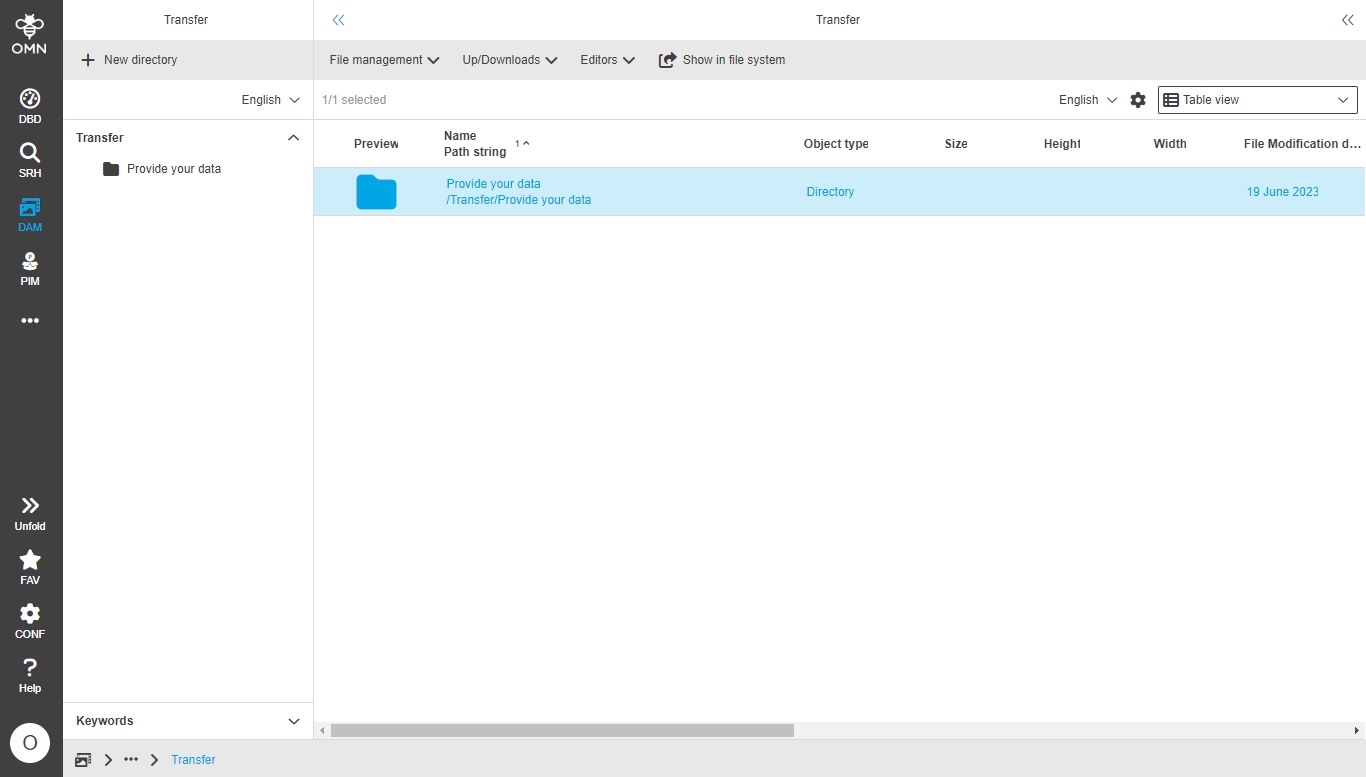Image resolution: width=1366 pixels, height=777 pixels.
Task: Click the horizontal scrollbar thumb
Action: [x=562, y=731]
